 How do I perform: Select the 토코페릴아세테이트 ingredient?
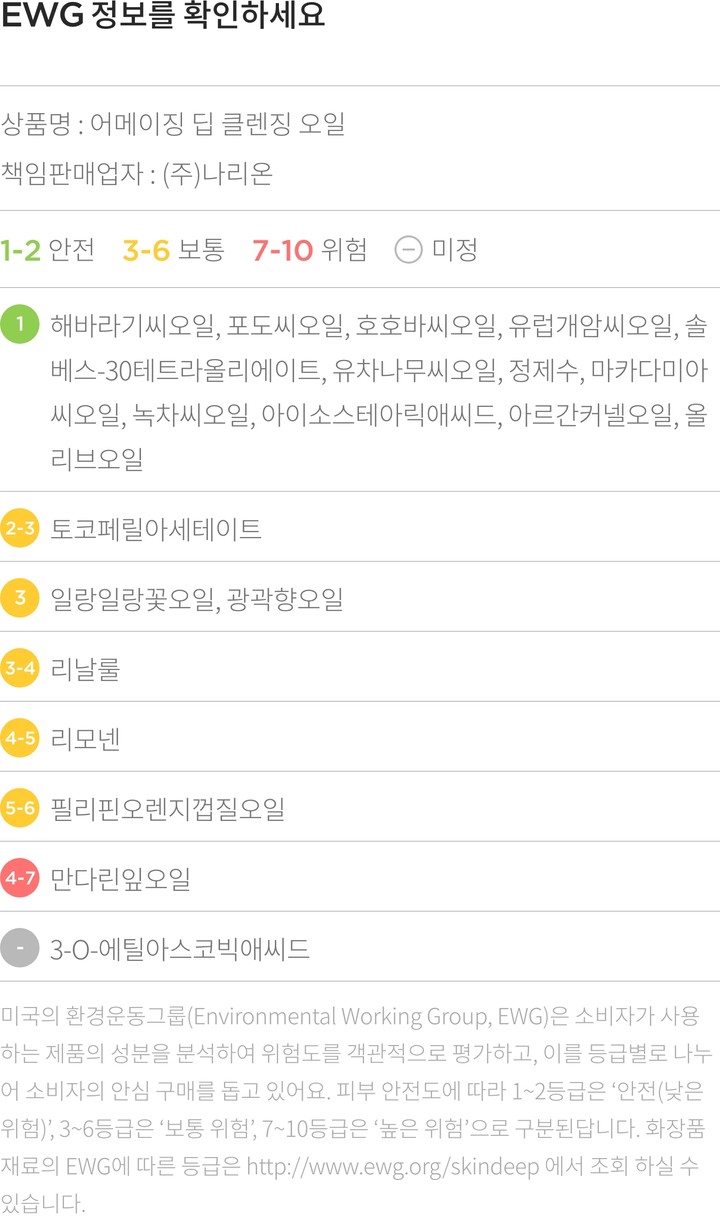coord(155,529)
